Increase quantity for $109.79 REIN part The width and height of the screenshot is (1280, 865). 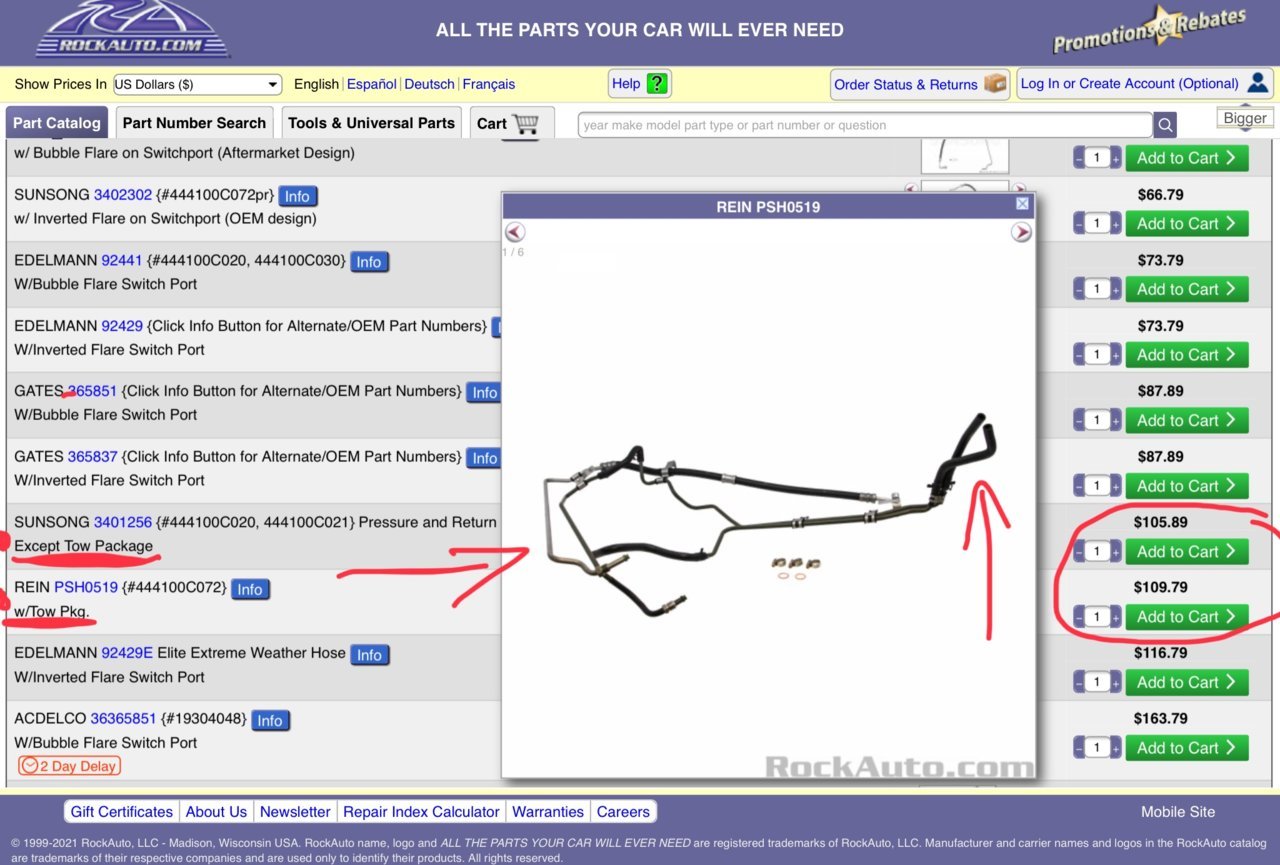(1116, 618)
